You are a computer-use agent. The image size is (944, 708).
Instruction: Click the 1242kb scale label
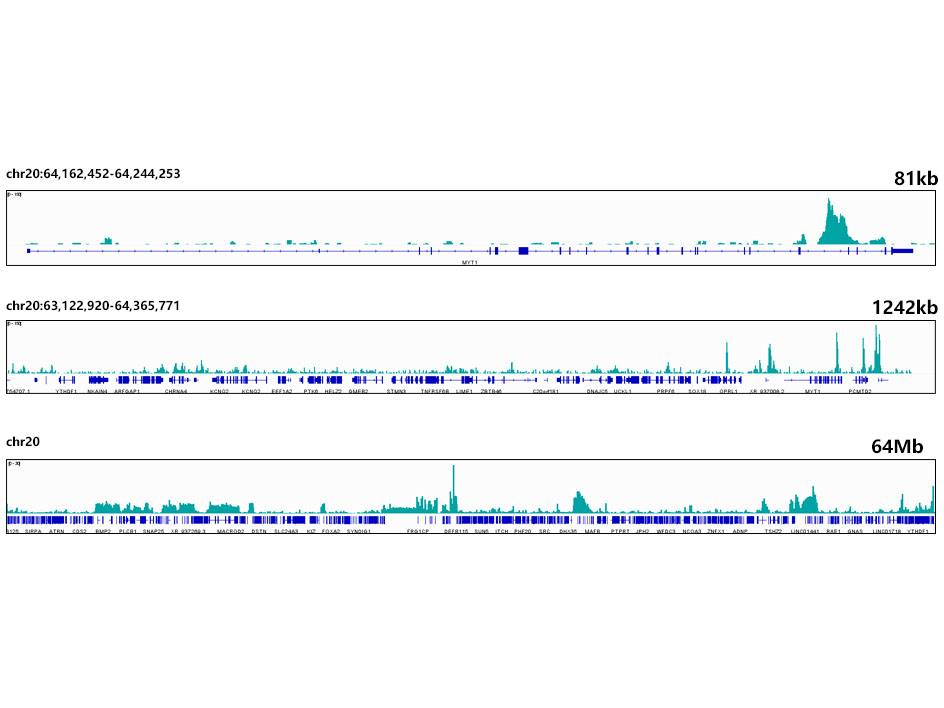pos(904,308)
